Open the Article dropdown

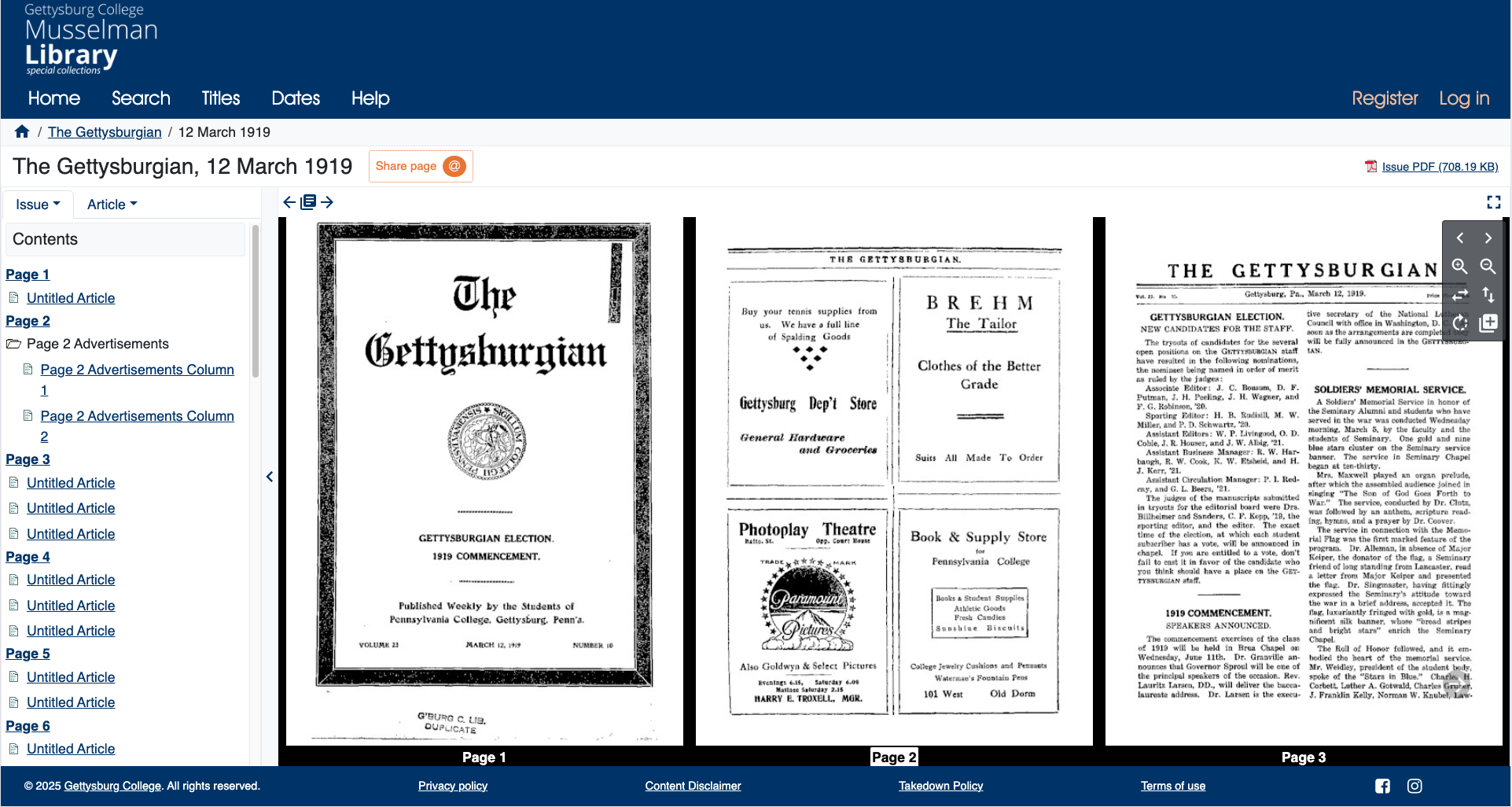(x=110, y=204)
